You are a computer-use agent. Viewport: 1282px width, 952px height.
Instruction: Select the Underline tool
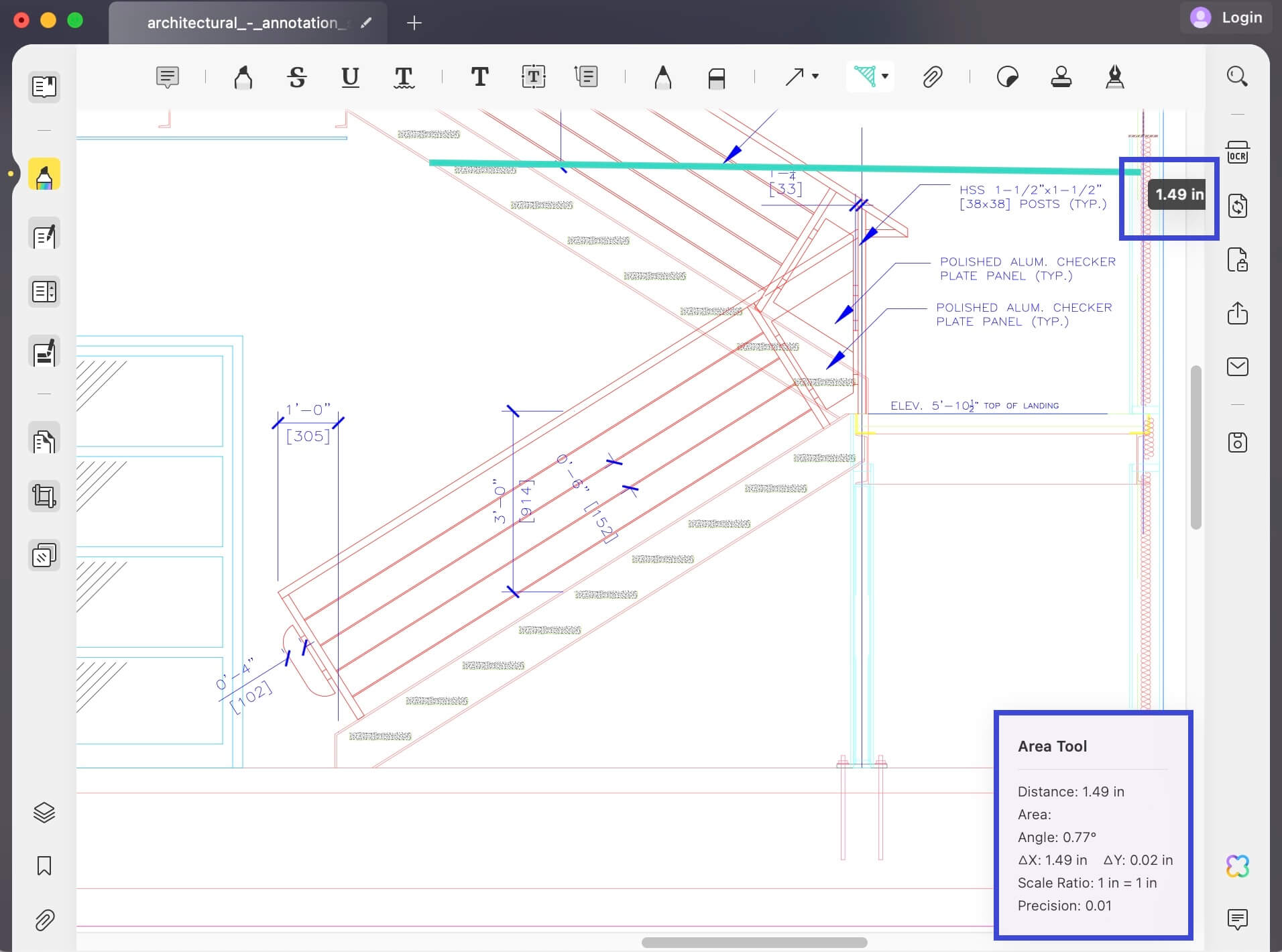(349, 76)
